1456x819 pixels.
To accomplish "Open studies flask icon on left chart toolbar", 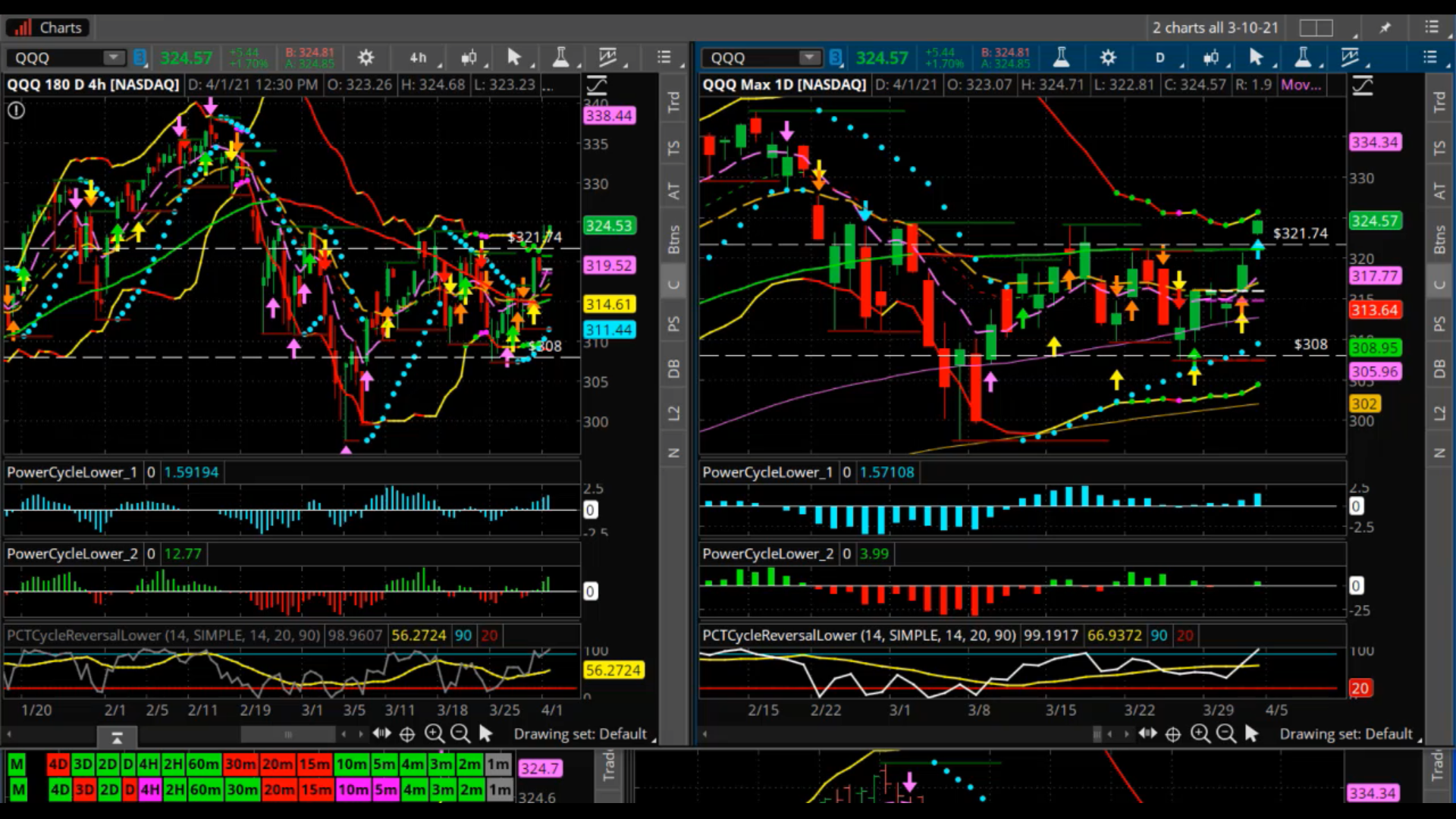I will point(561,58).
